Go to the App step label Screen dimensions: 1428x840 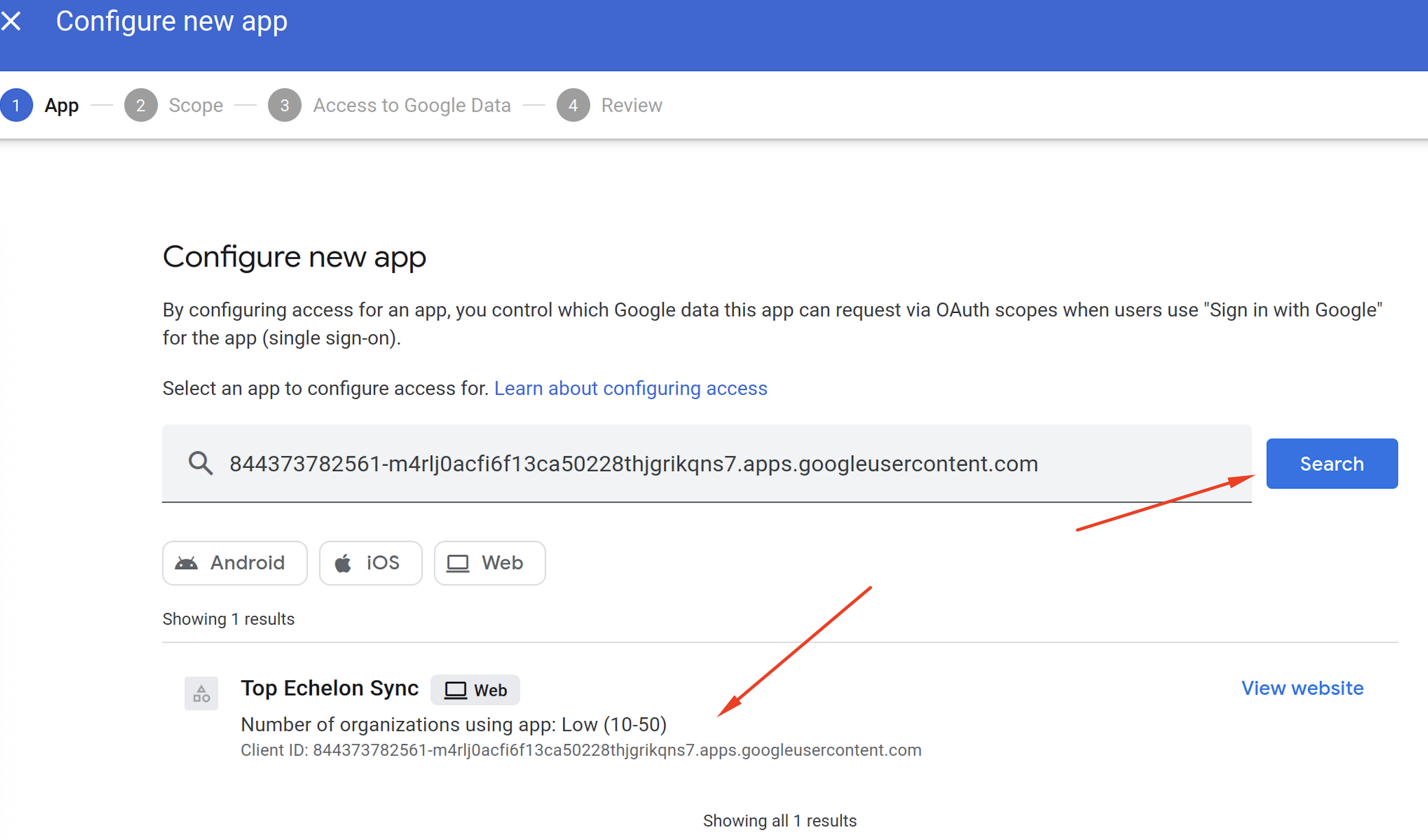coord(62,106)
